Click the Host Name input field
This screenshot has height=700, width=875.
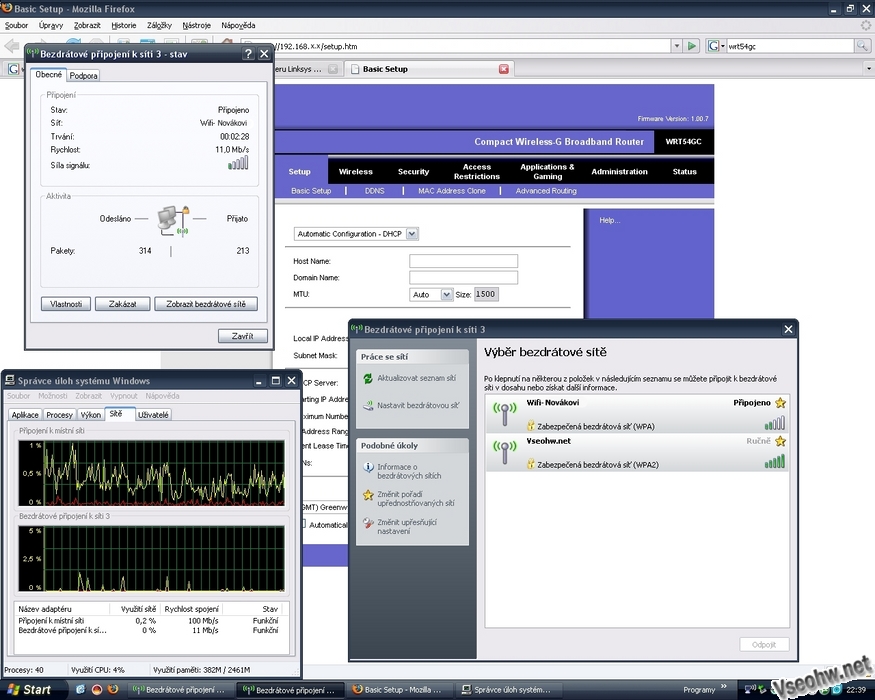463,261
